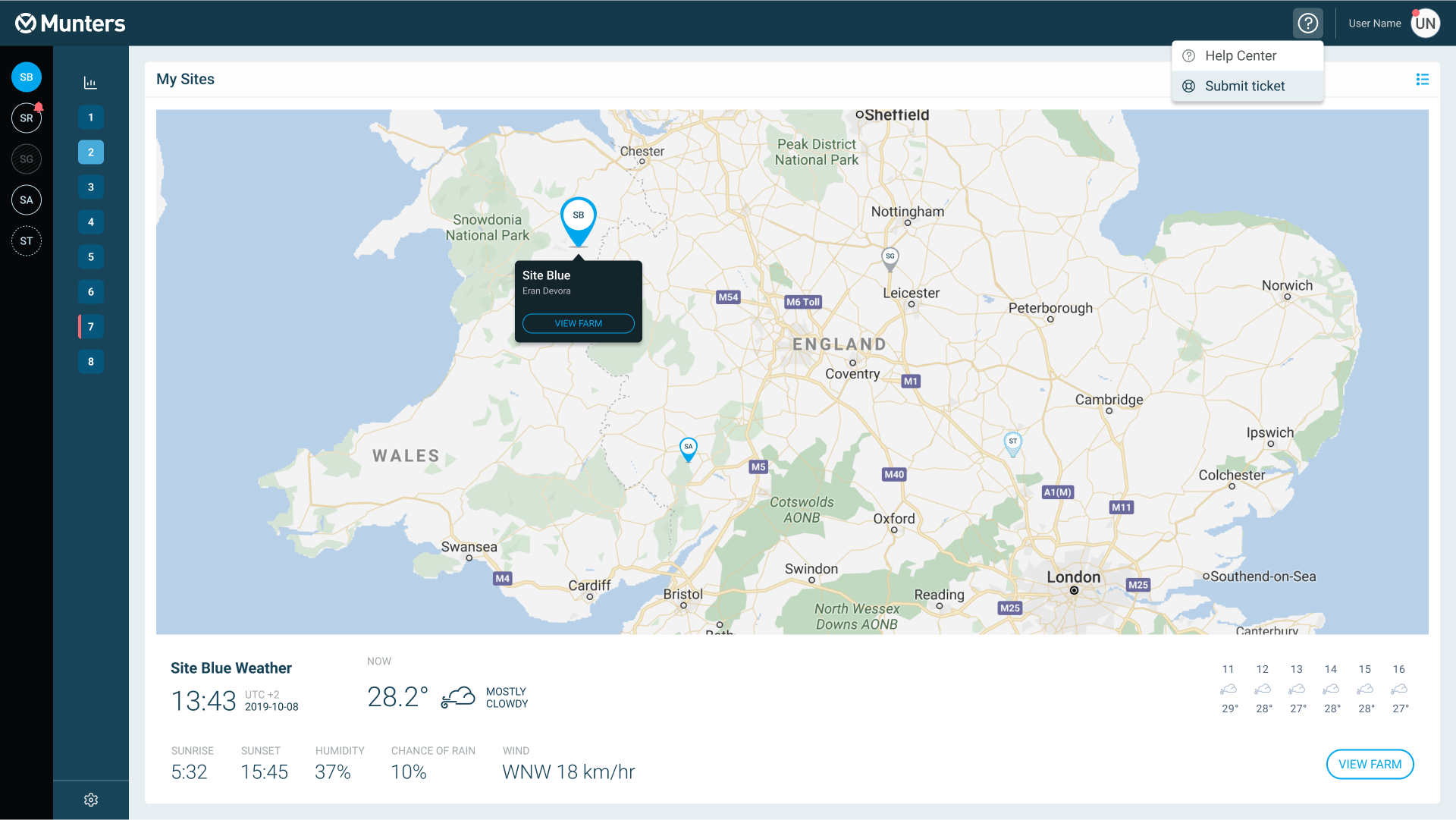Click the bottom-right VIEW FARM button
Viewport: 1456px width, 820px height.
pyautogui.click(x=1369, y=765)
